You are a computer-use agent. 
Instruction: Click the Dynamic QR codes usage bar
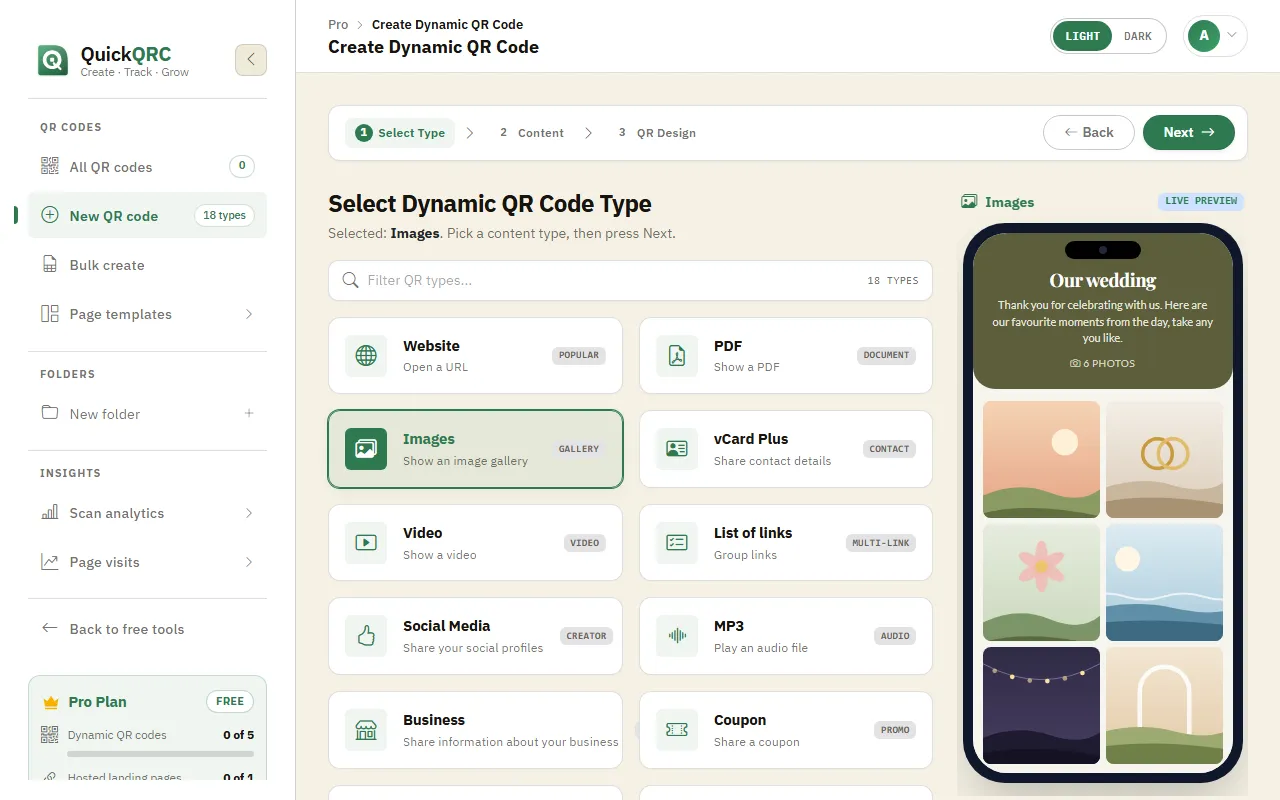161,754
